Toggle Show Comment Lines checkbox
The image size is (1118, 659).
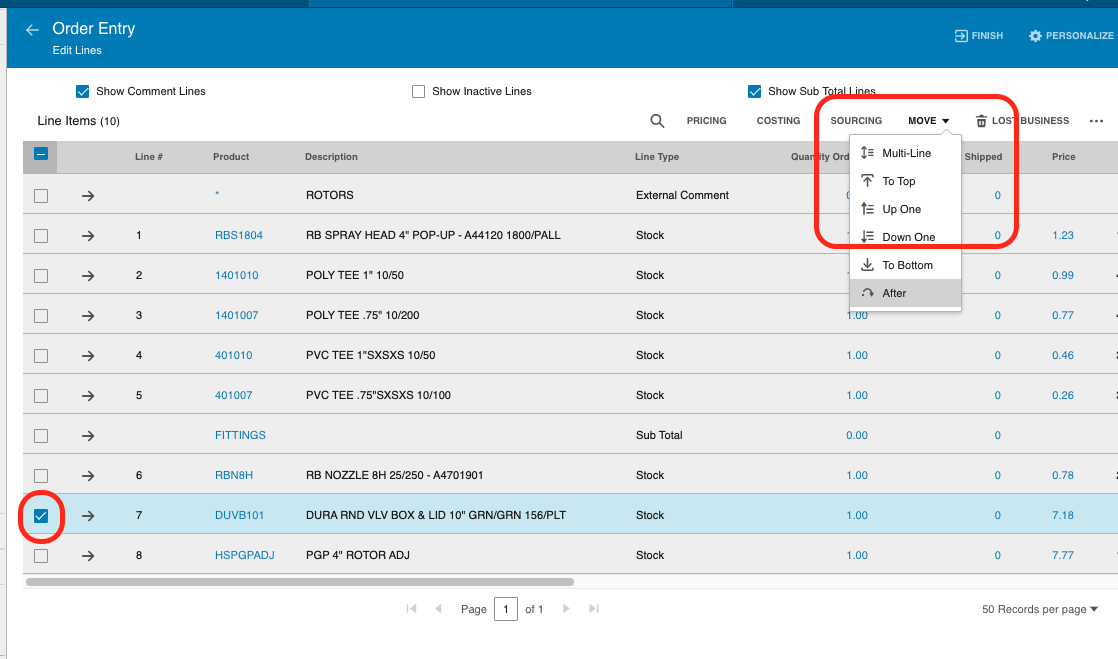[83, 91]
